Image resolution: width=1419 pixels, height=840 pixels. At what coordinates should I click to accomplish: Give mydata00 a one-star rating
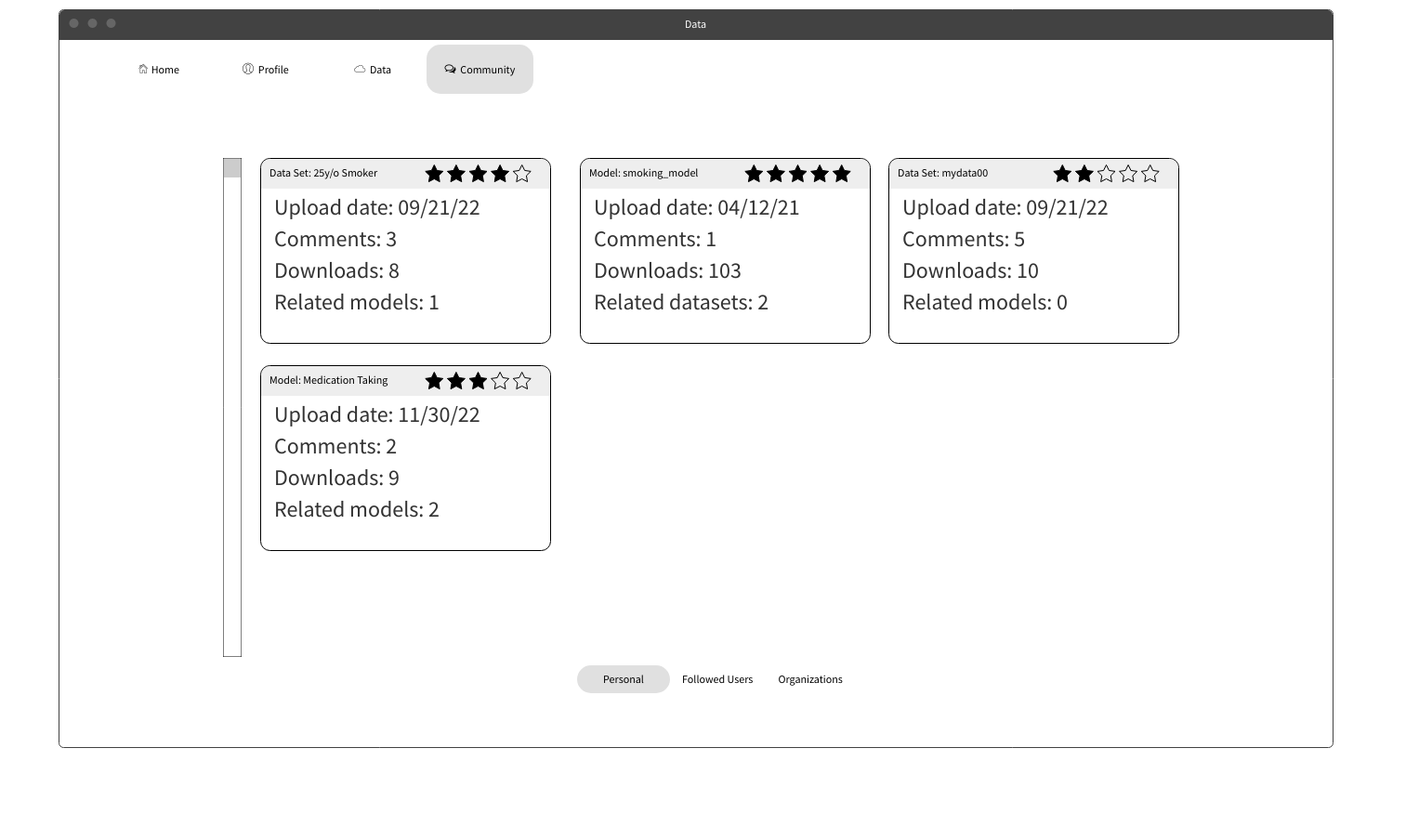(x=1062, y=174)
